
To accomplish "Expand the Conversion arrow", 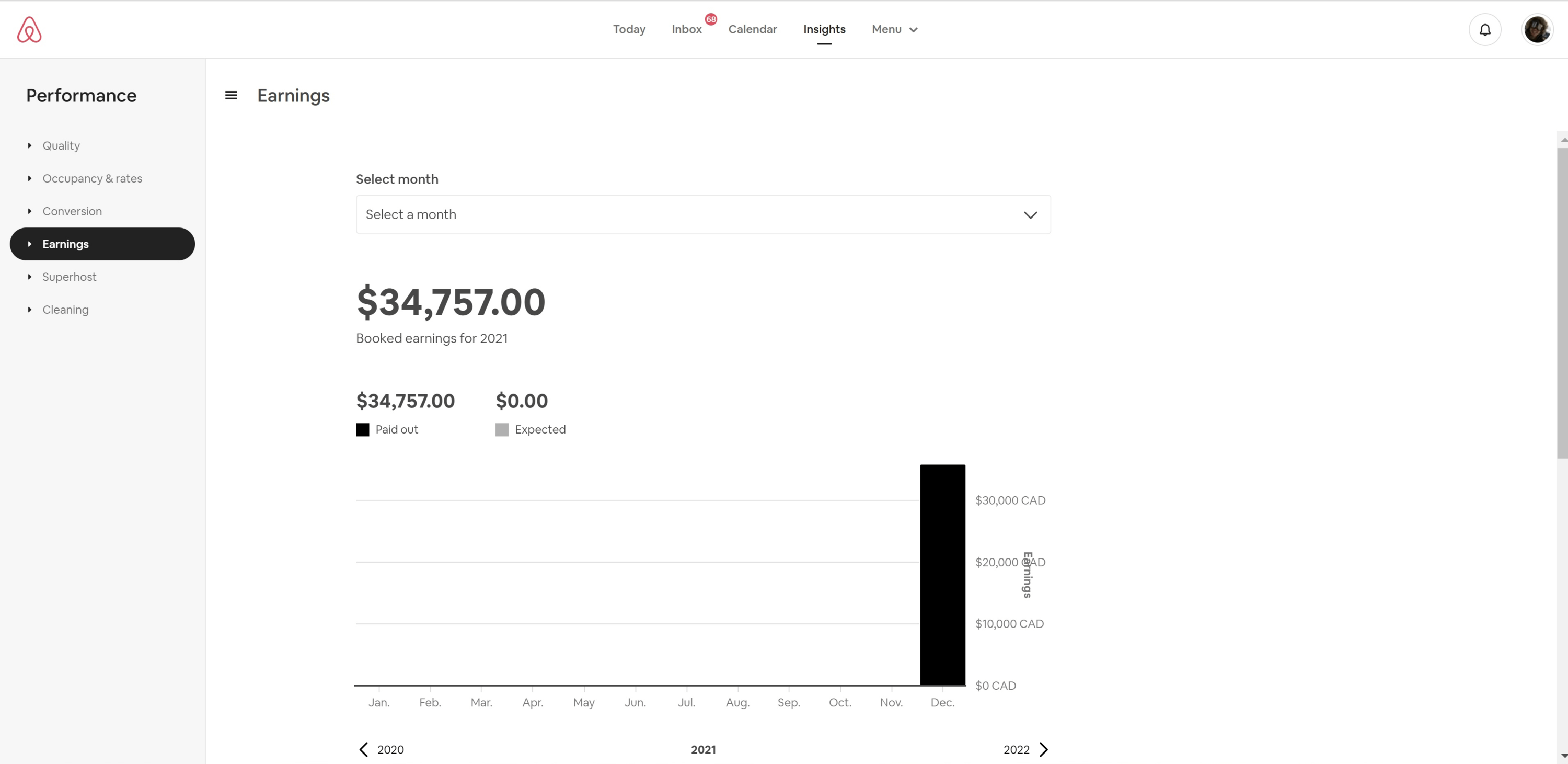I will pos(29,211).
